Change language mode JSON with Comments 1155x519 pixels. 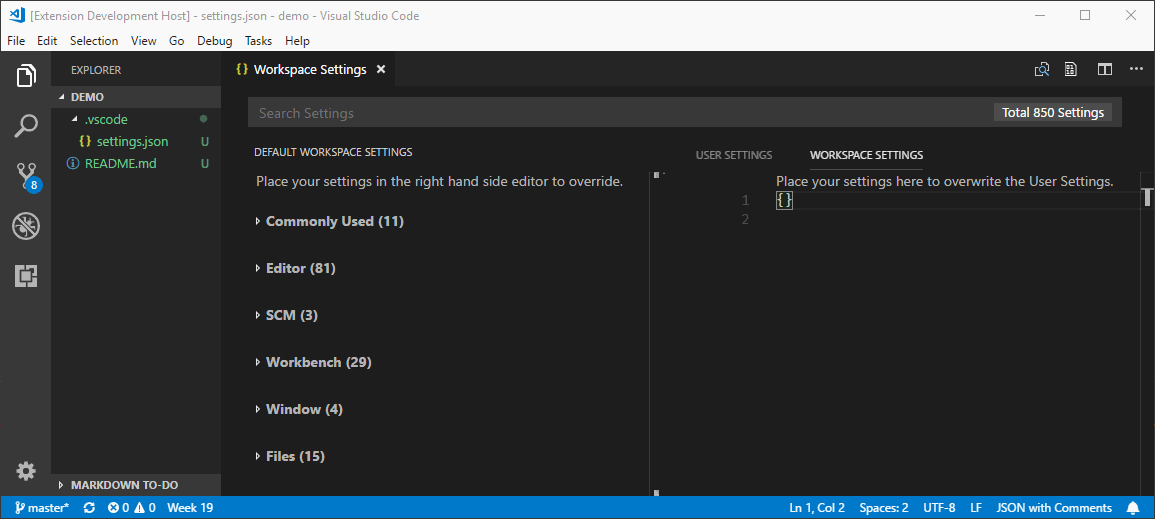pos(1054,507)
